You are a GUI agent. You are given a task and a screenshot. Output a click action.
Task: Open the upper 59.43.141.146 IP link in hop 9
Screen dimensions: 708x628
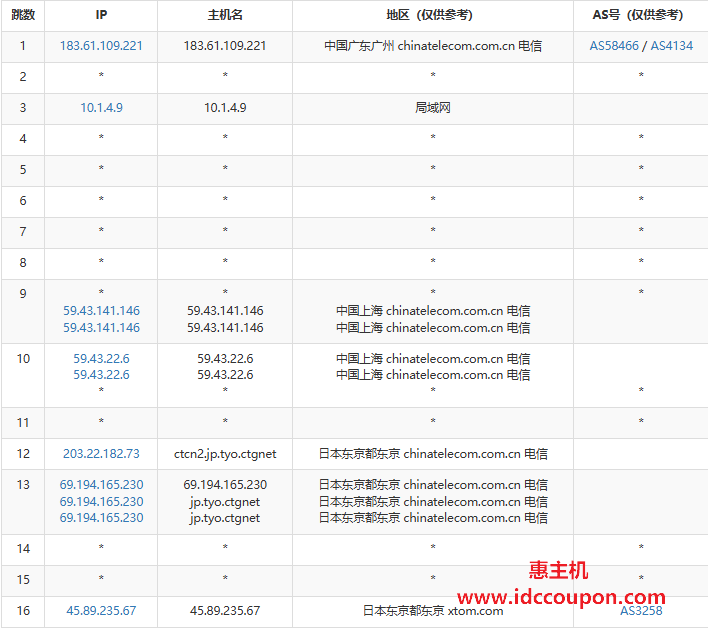click(101, 311)
